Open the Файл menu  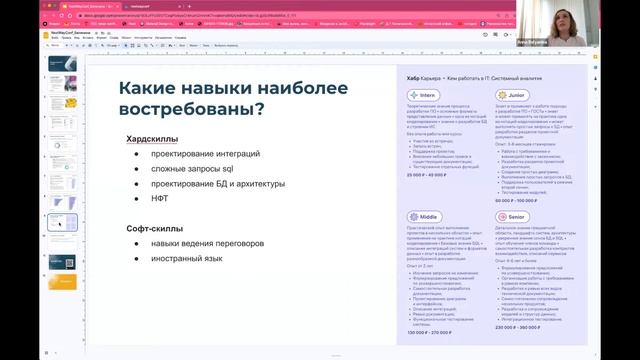55,38
